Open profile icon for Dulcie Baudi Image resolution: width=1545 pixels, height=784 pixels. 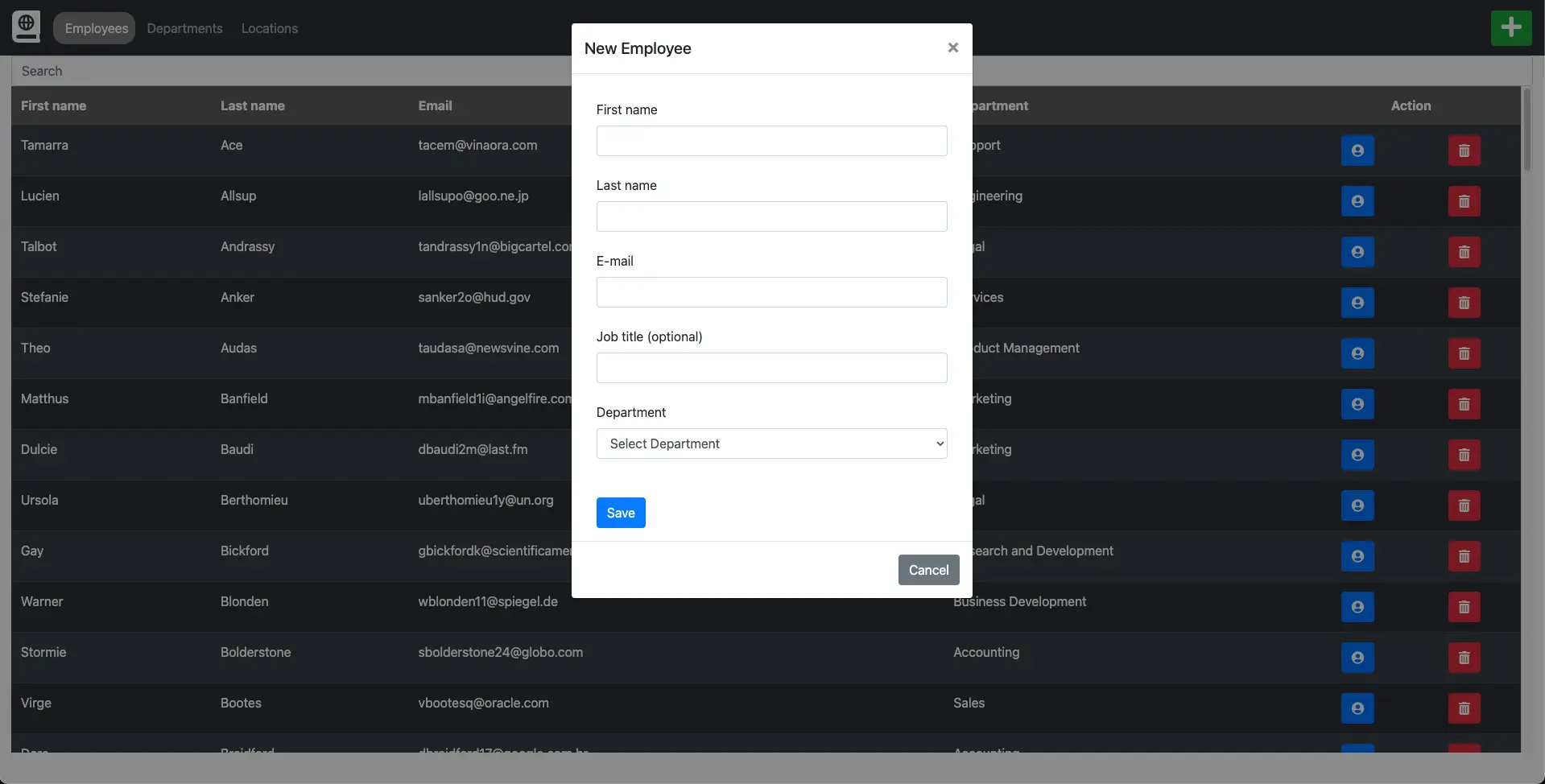click(1357, 455)
